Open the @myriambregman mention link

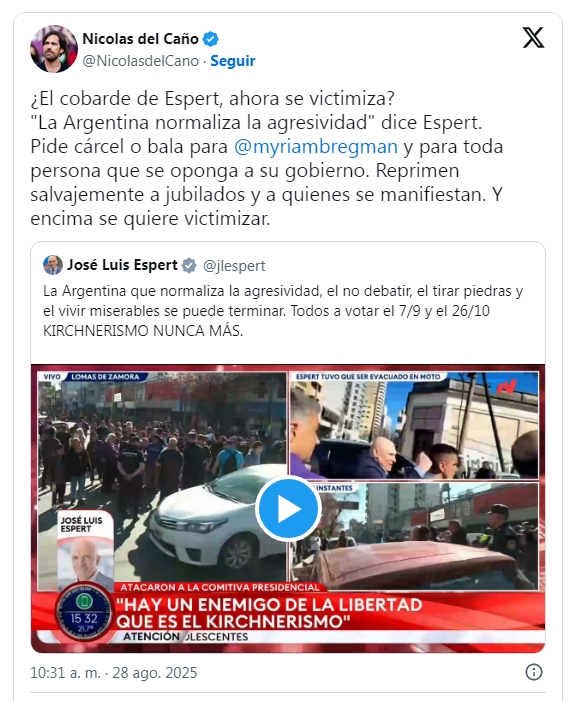[x=316, y=147]
